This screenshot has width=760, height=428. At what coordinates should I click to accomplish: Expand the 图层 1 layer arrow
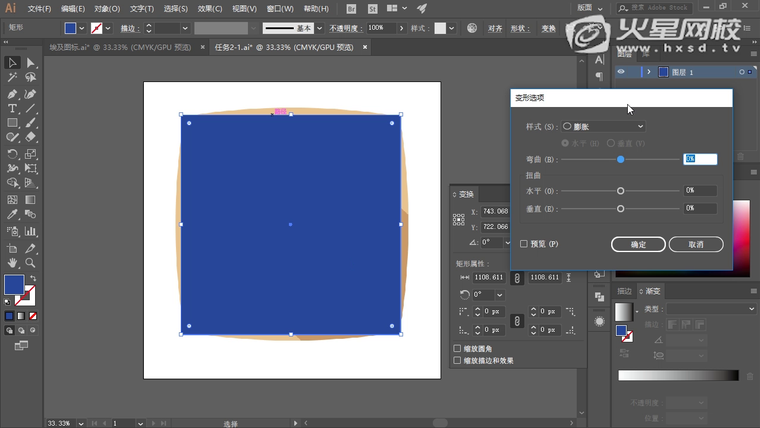point(648,72)
